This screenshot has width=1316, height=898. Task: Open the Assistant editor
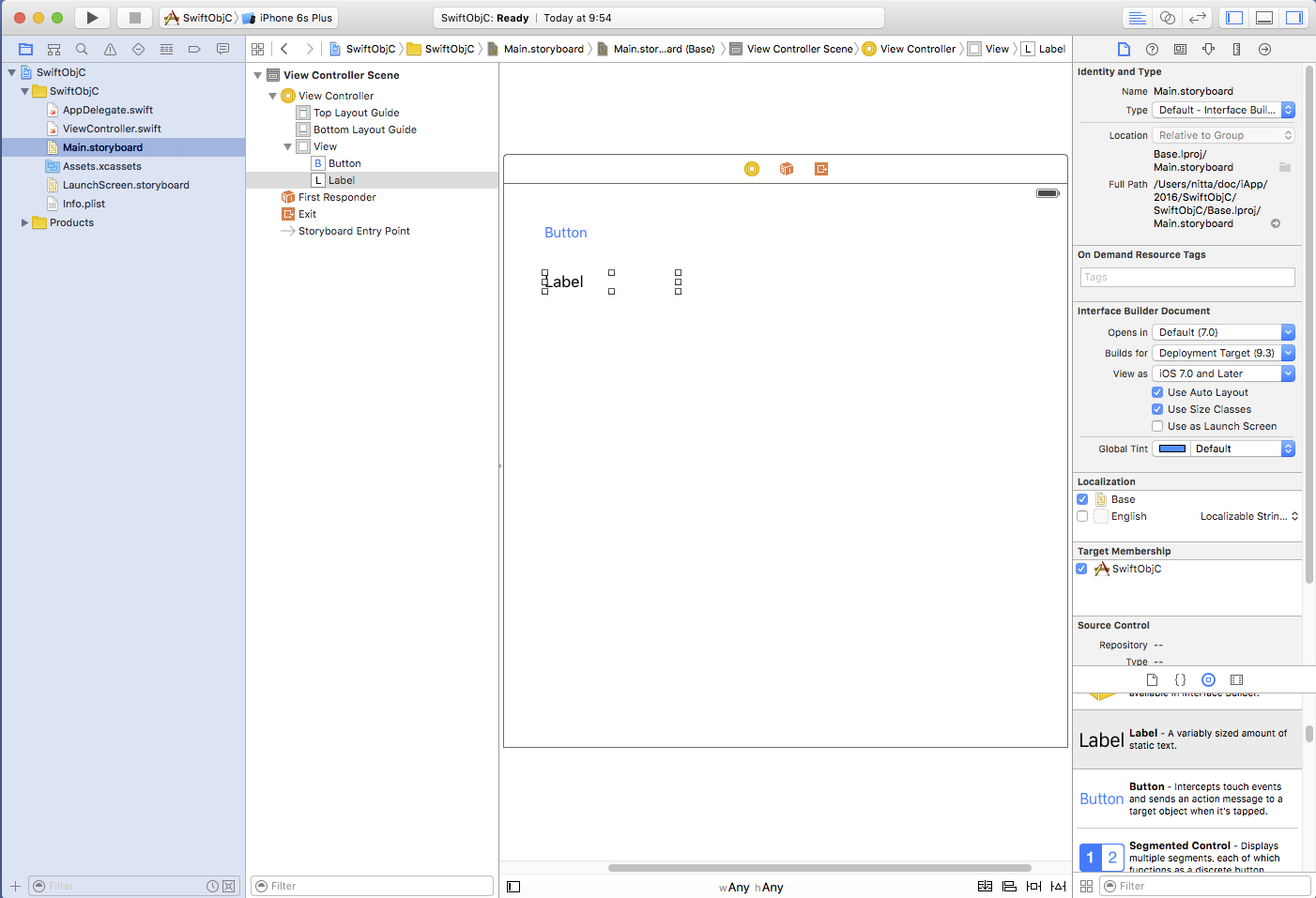click(x=1167, y=18)
